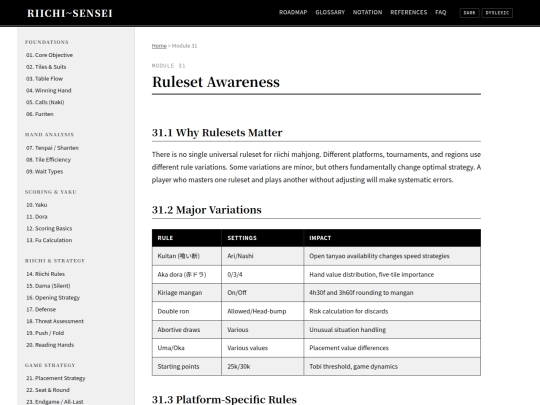Open 02. Tiles & Suits module
This screenshot has width=540, height=405.
(46, 67)
